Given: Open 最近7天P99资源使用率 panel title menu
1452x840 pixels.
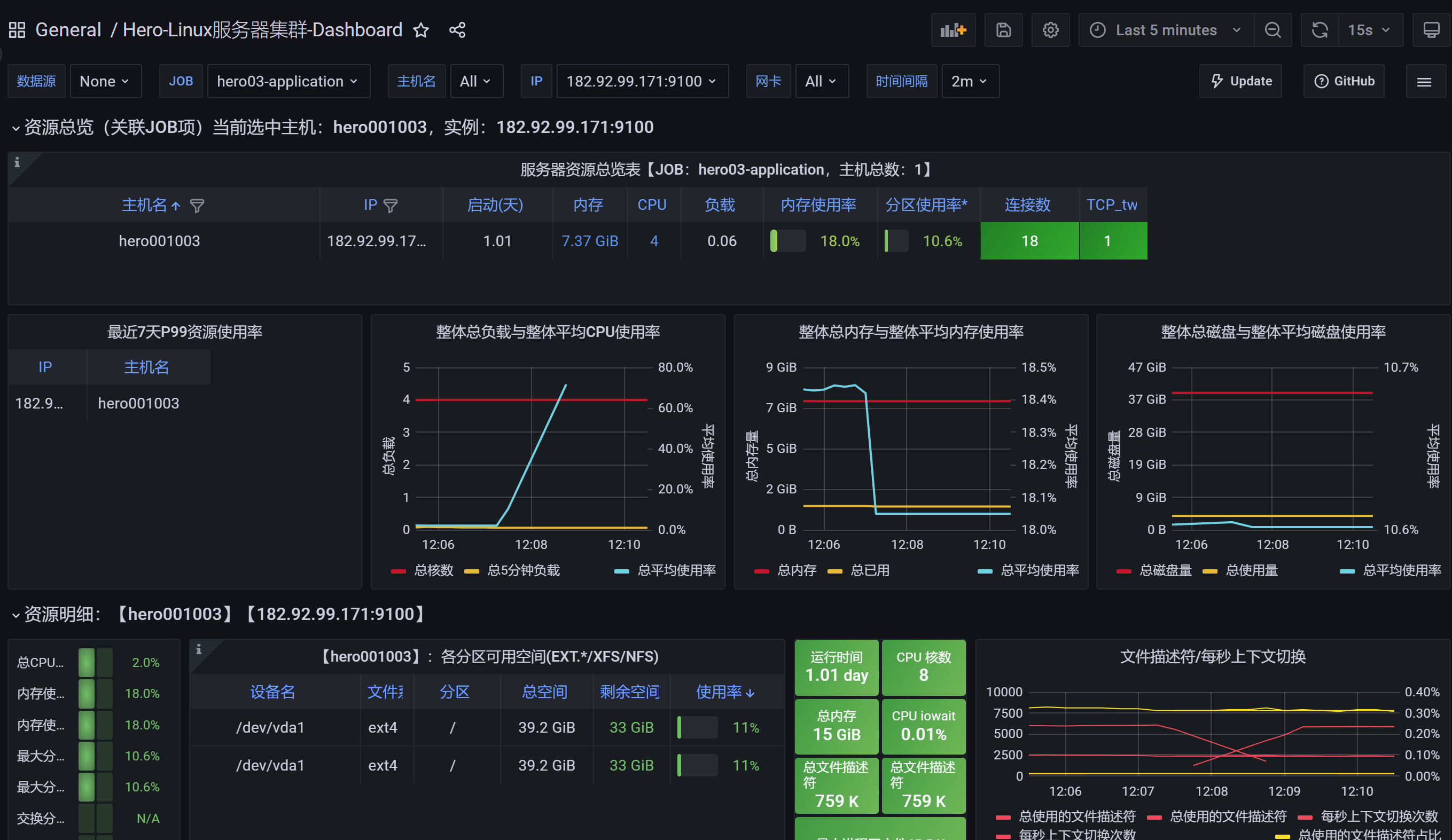Looking at the screenshot, I should pos(184,332).
